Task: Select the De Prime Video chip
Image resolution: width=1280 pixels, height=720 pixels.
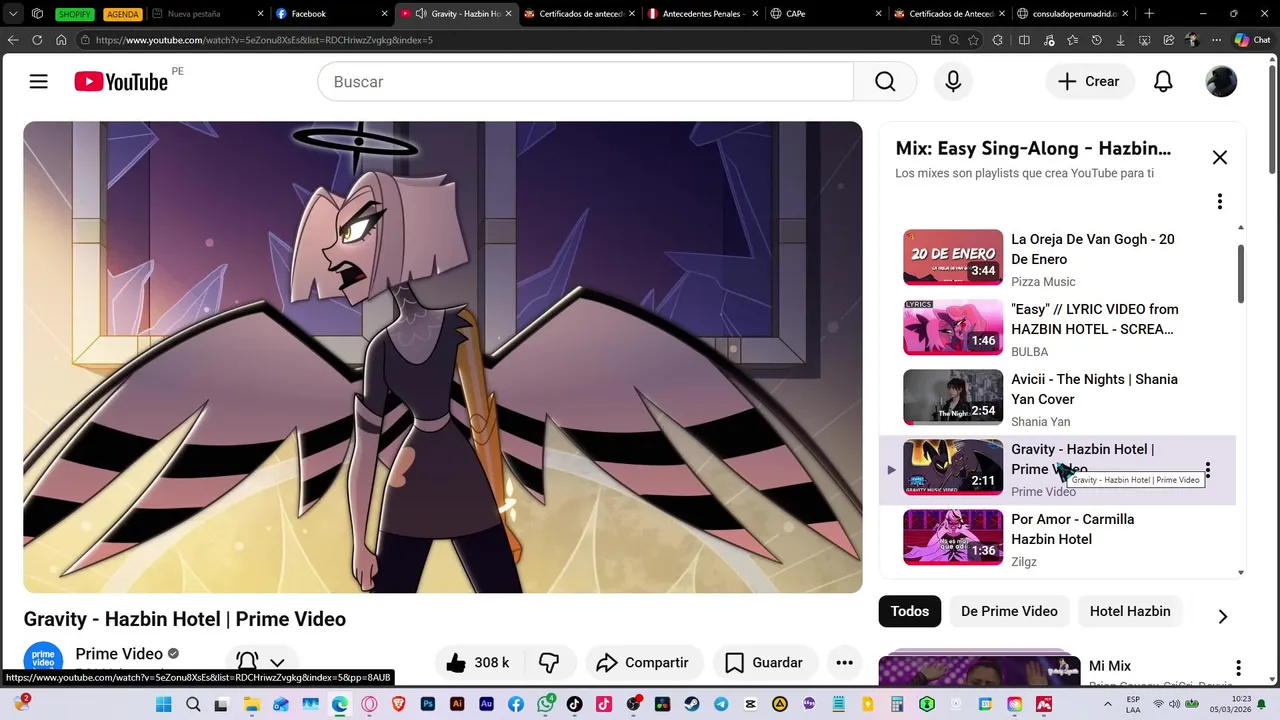Action: point(1009,611)
